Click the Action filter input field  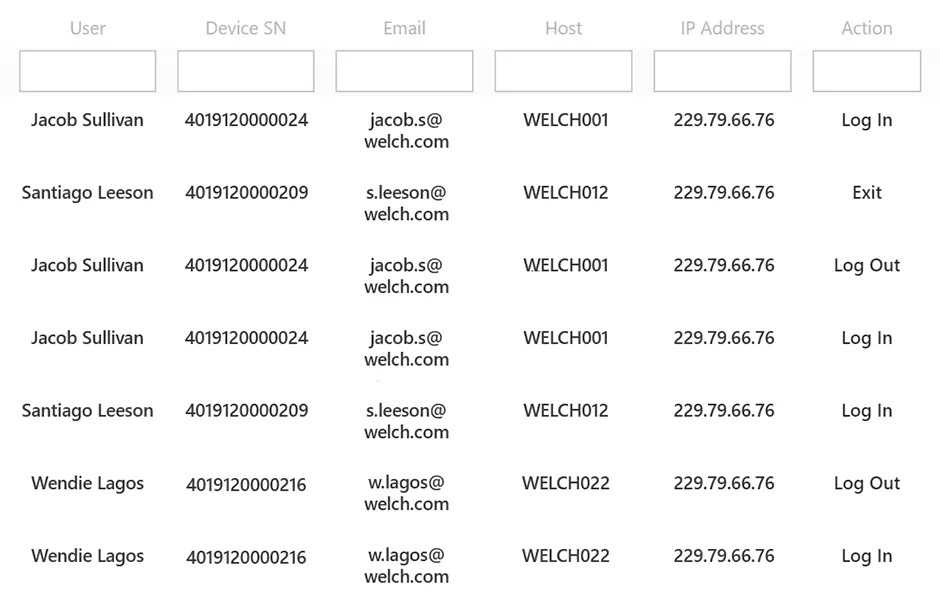866,72
